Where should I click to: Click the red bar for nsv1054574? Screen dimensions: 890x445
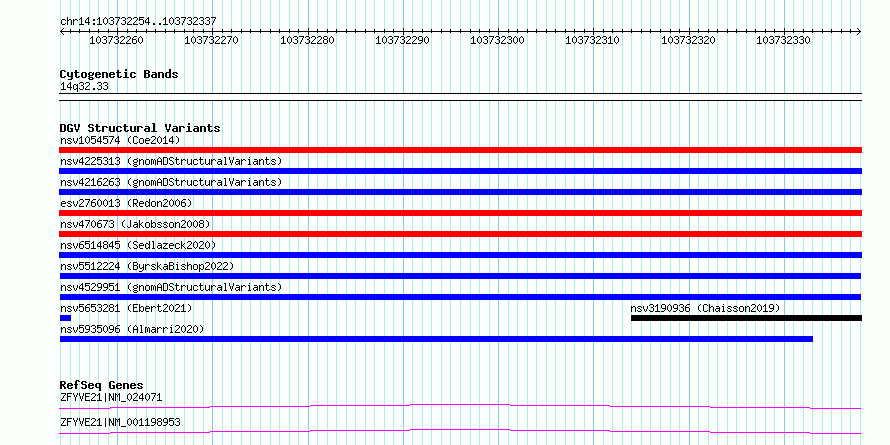461,150
